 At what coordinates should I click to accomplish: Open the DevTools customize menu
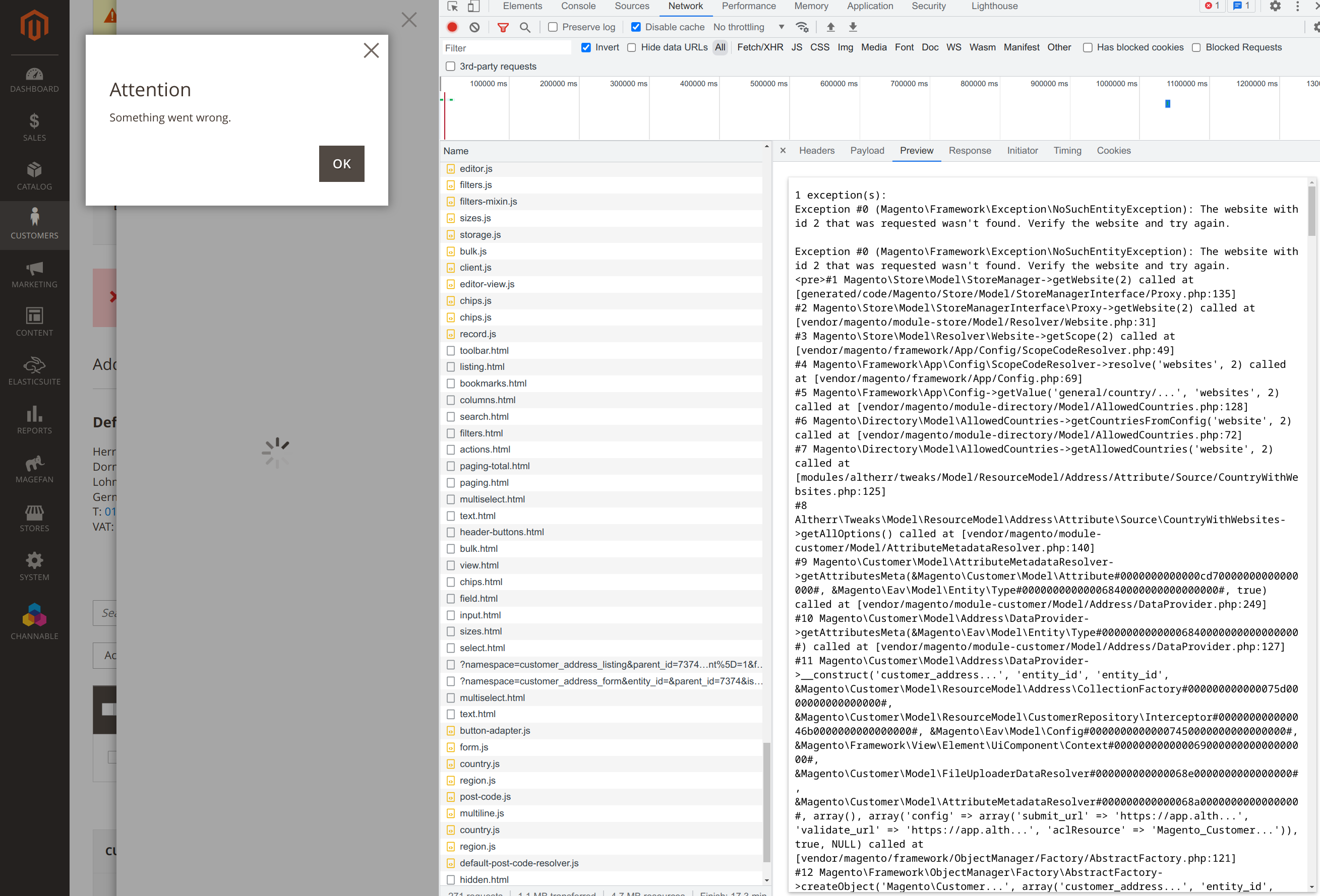(1297, 6)
